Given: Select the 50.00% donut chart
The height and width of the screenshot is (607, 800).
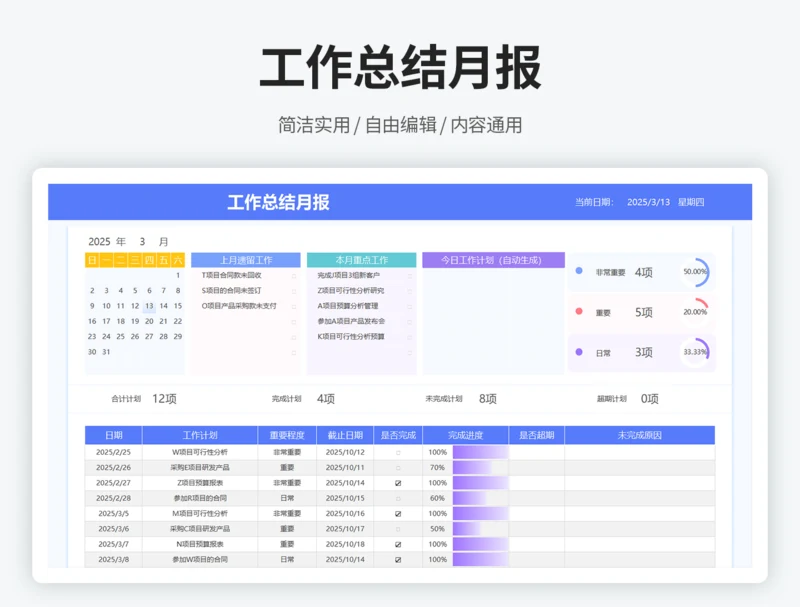Looking at the screenshot, I should 695,272.
